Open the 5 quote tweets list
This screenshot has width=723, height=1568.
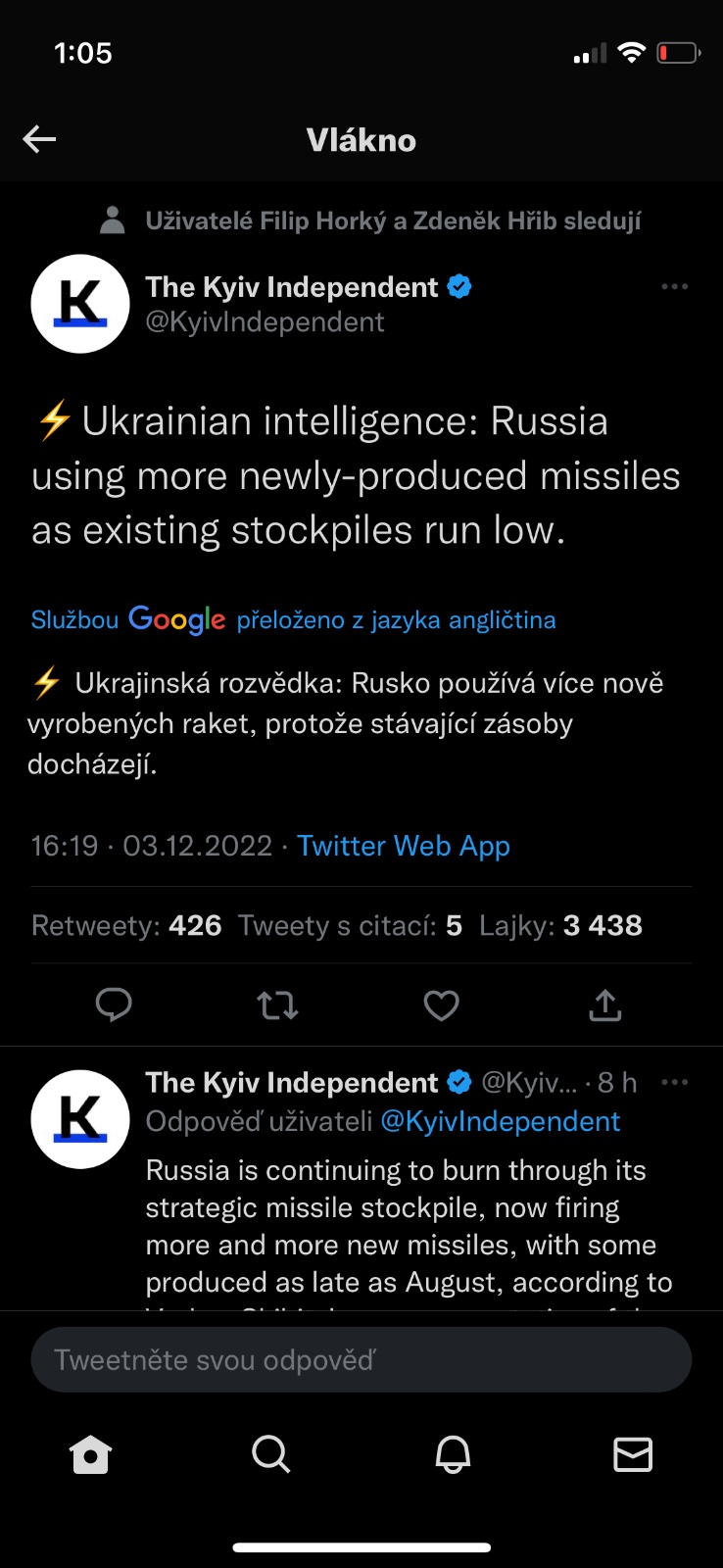point(350,926)
